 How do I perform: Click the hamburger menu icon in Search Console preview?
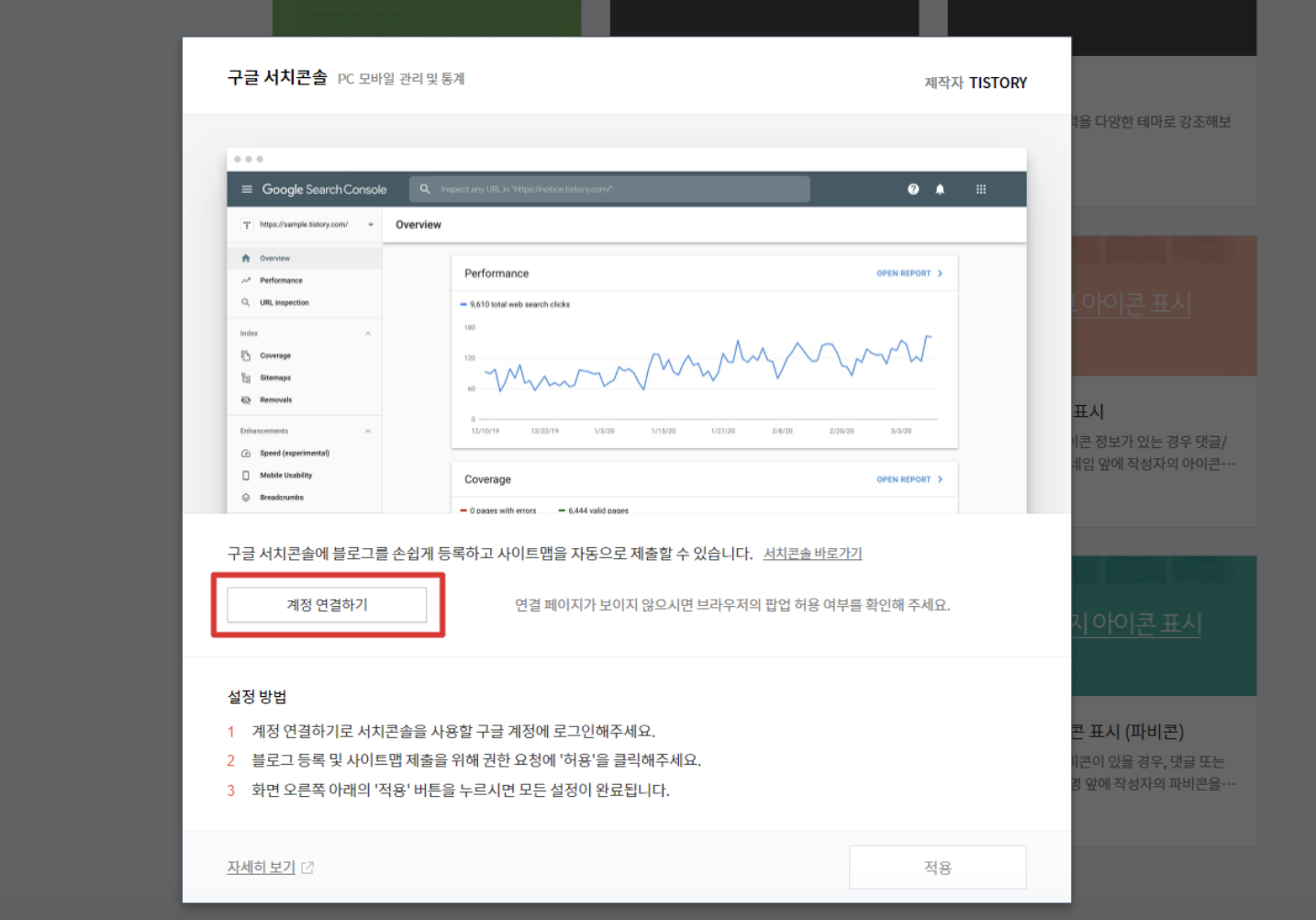(x=246, y=189)
